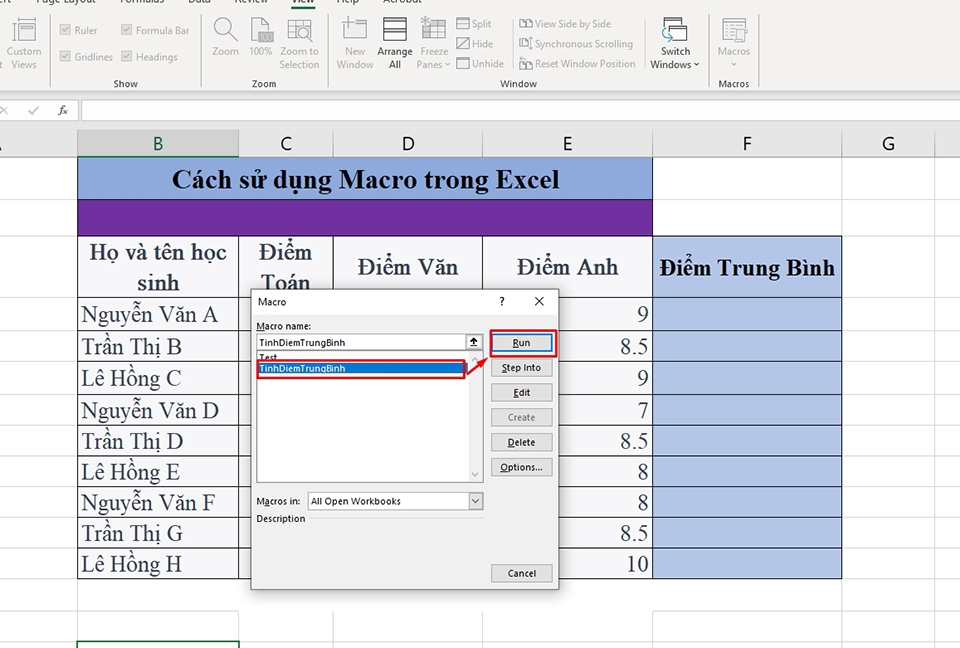Confirm formula entry checkmark icon
The image size is (960, 648).
(x=33, y=110)
